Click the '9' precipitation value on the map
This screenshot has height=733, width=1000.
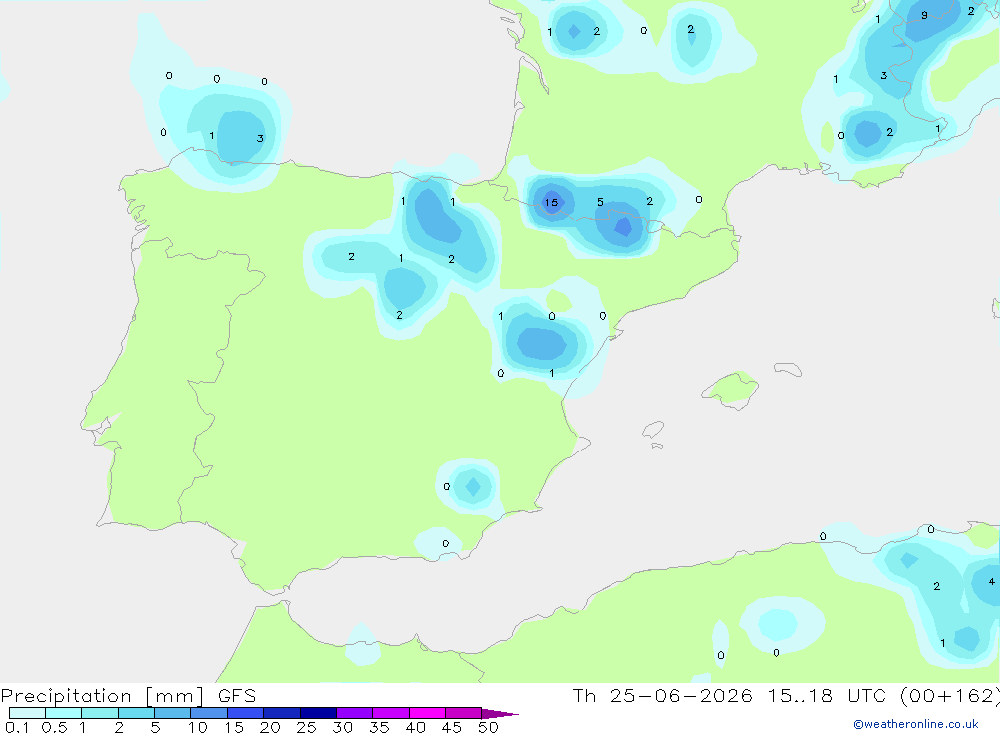click(x=924, y=15)
